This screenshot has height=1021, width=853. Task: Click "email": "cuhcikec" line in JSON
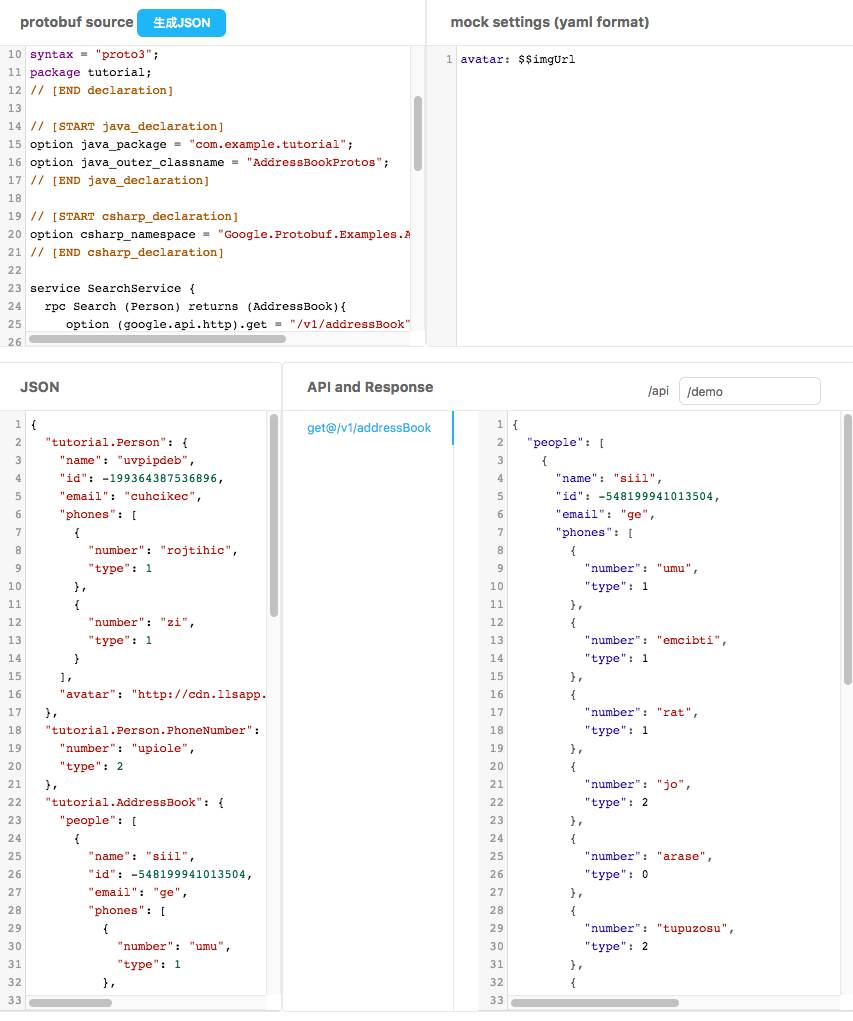point(131,496)
